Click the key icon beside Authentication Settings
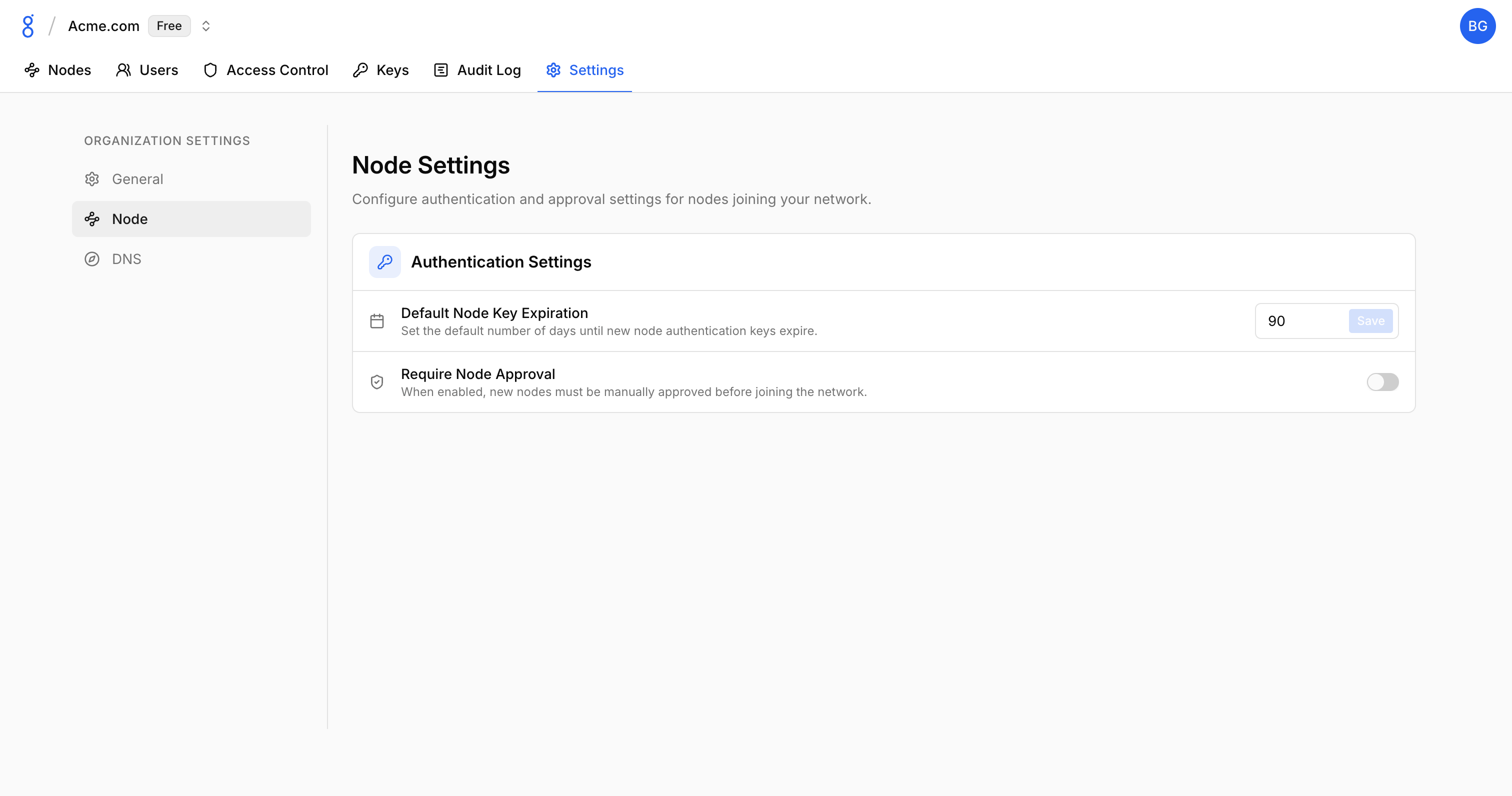Screen dimensions: 1512x796 tap(384, 262)
